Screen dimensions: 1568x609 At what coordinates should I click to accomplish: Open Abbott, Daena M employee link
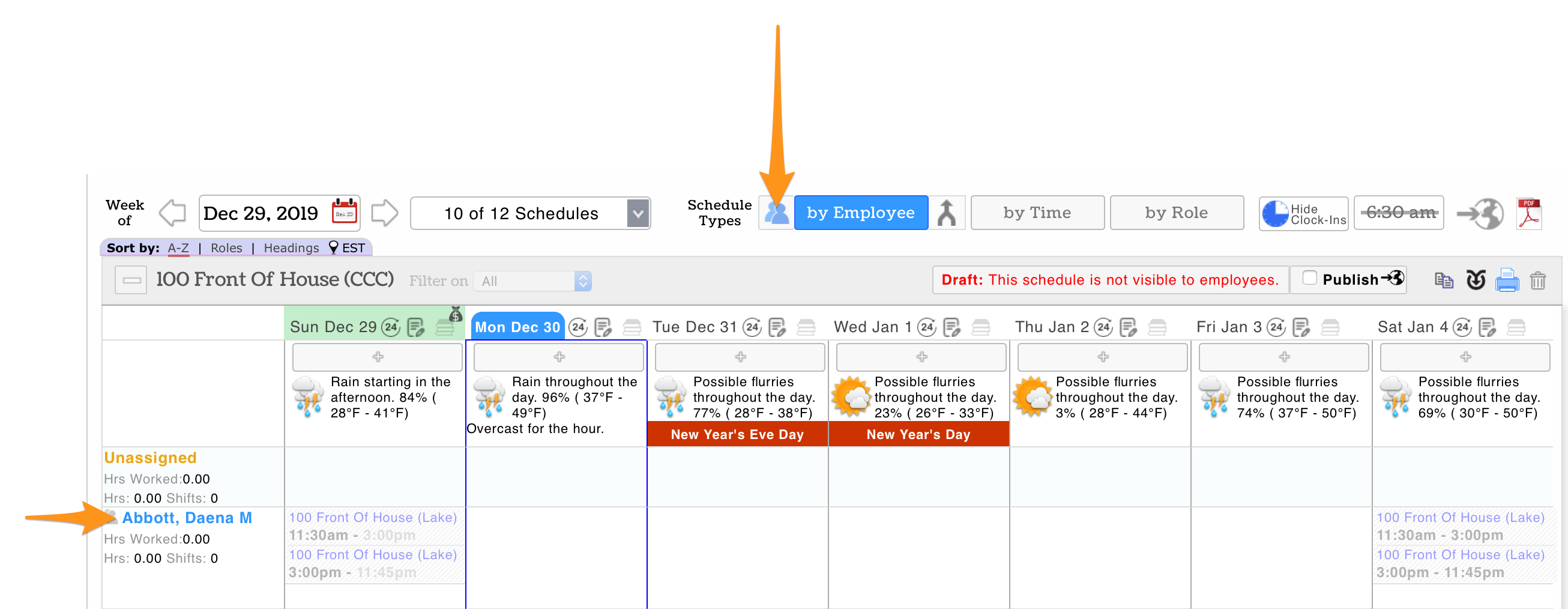[187, 518]
